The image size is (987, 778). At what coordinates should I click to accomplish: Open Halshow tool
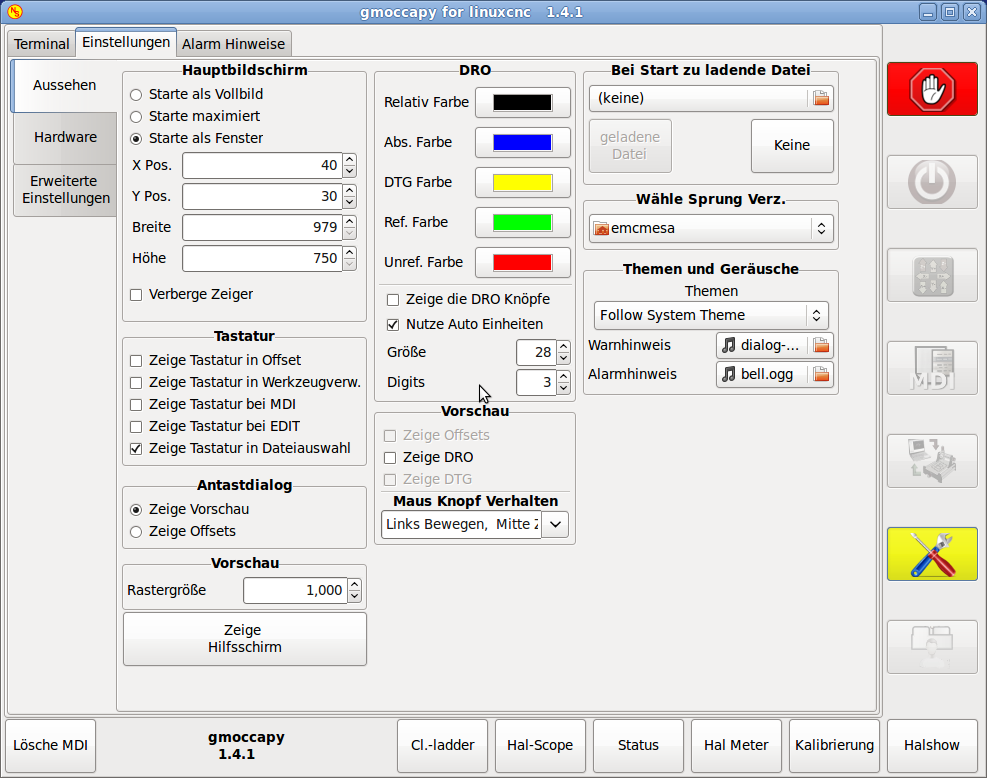(932, 746)
